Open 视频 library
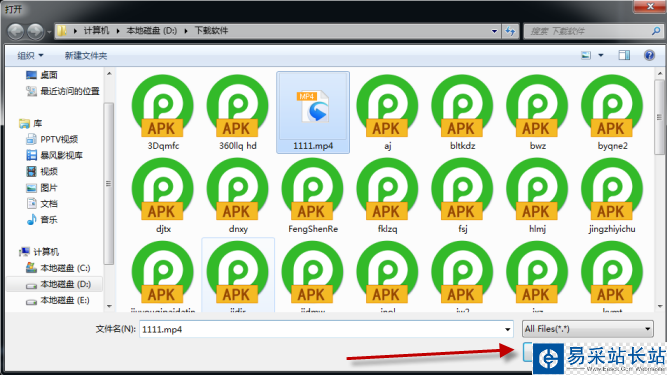Viewport: 667px width, 375px height. [x=42, y=172]
